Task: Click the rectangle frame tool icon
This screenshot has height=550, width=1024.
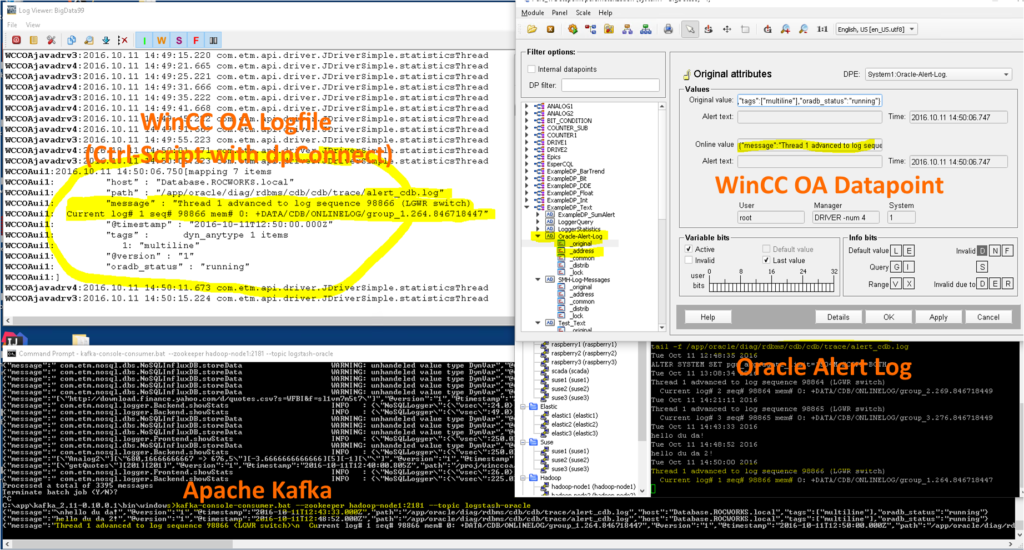Action: click(745, 29)
